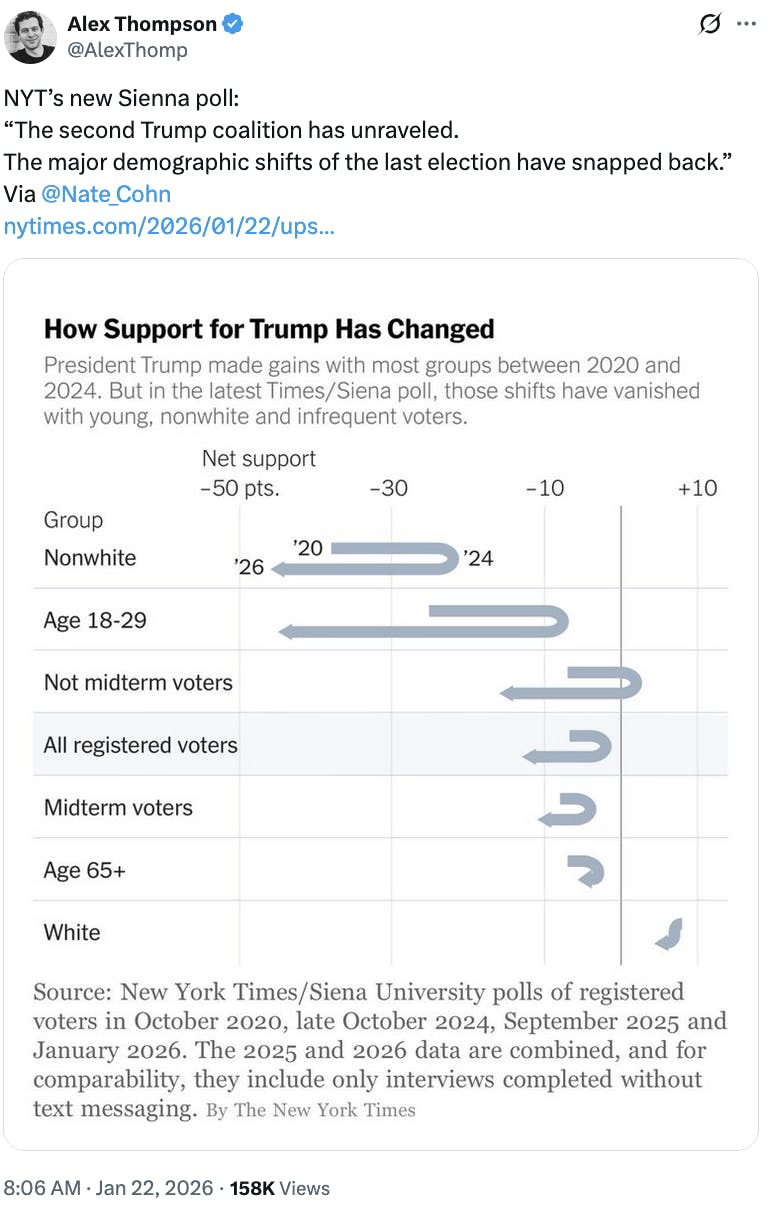The width and height of the screenshot is (778, 1214).
Task: Click the chart title text
Action: tap(269, 329)
